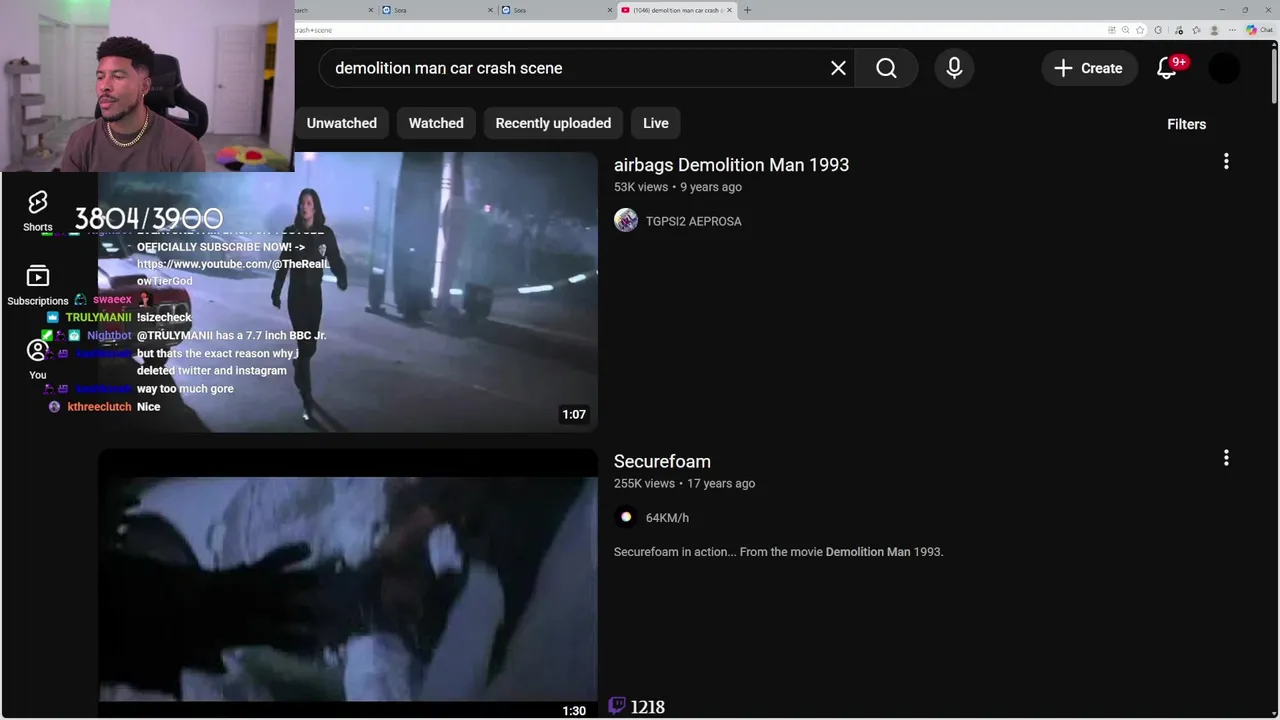Open three-dot menu for airbags Demolition Man video
The width and height of the screenshot is (1280, 720).
pyautogui.click(x=1226, y=161)
